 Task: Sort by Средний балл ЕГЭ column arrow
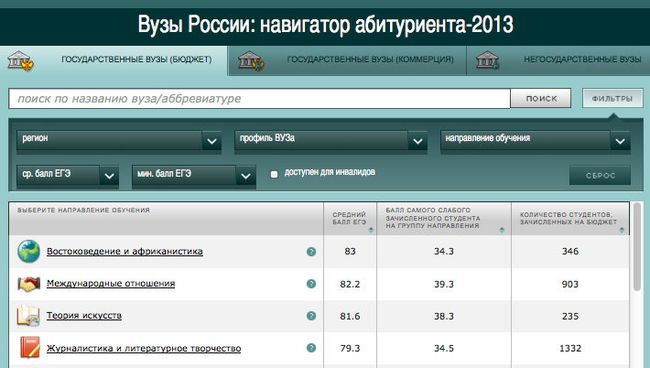click(x=371, y=230)
